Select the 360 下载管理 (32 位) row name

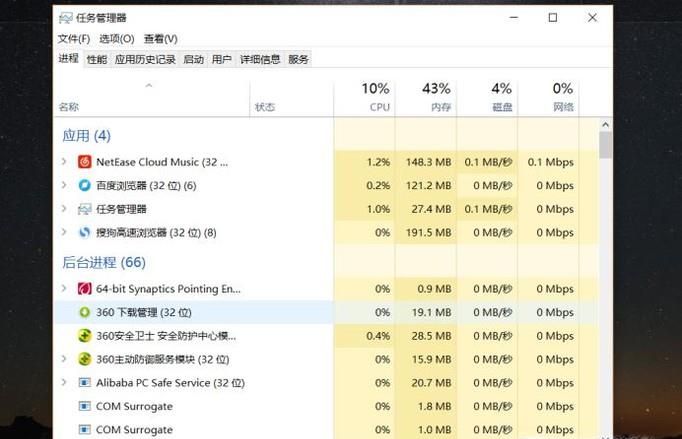click(144, 312)
